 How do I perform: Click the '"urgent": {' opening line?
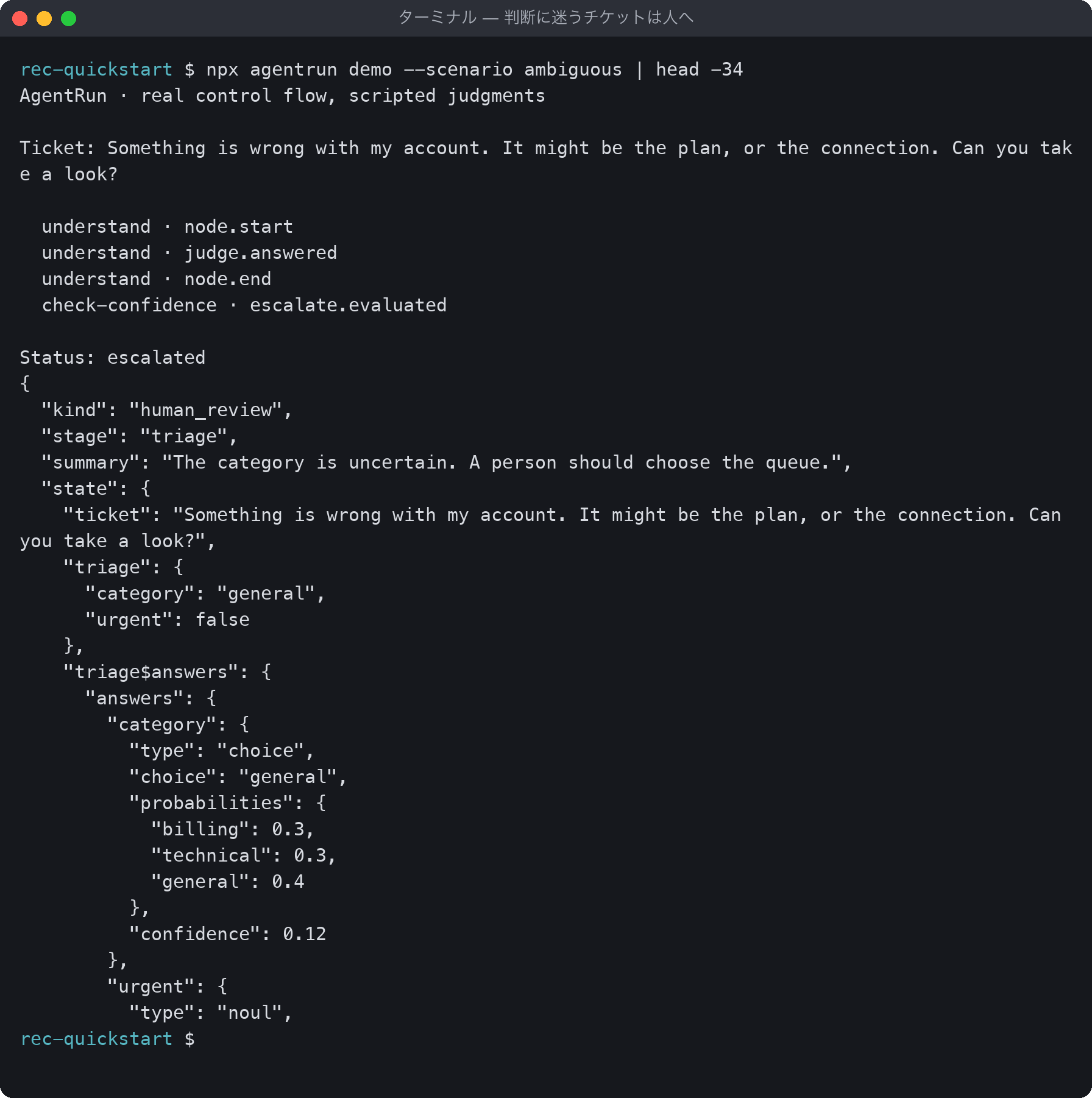[168, 986]
